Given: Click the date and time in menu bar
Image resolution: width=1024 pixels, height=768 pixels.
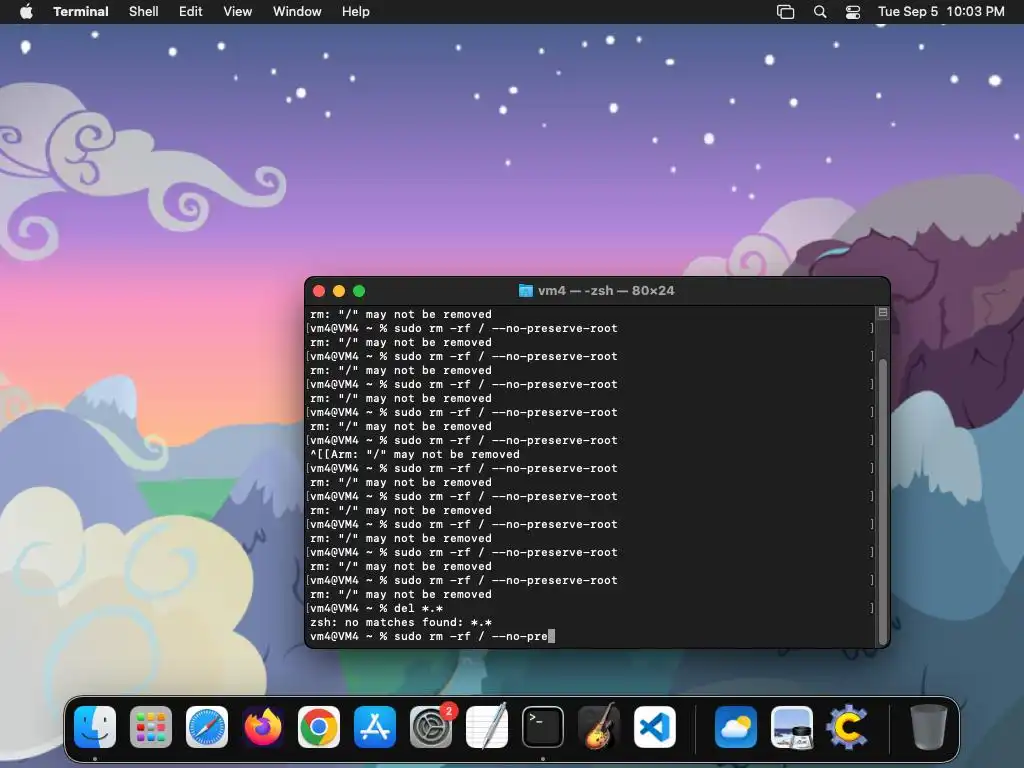Looking at the screenshot, I should tap(941, 12).
